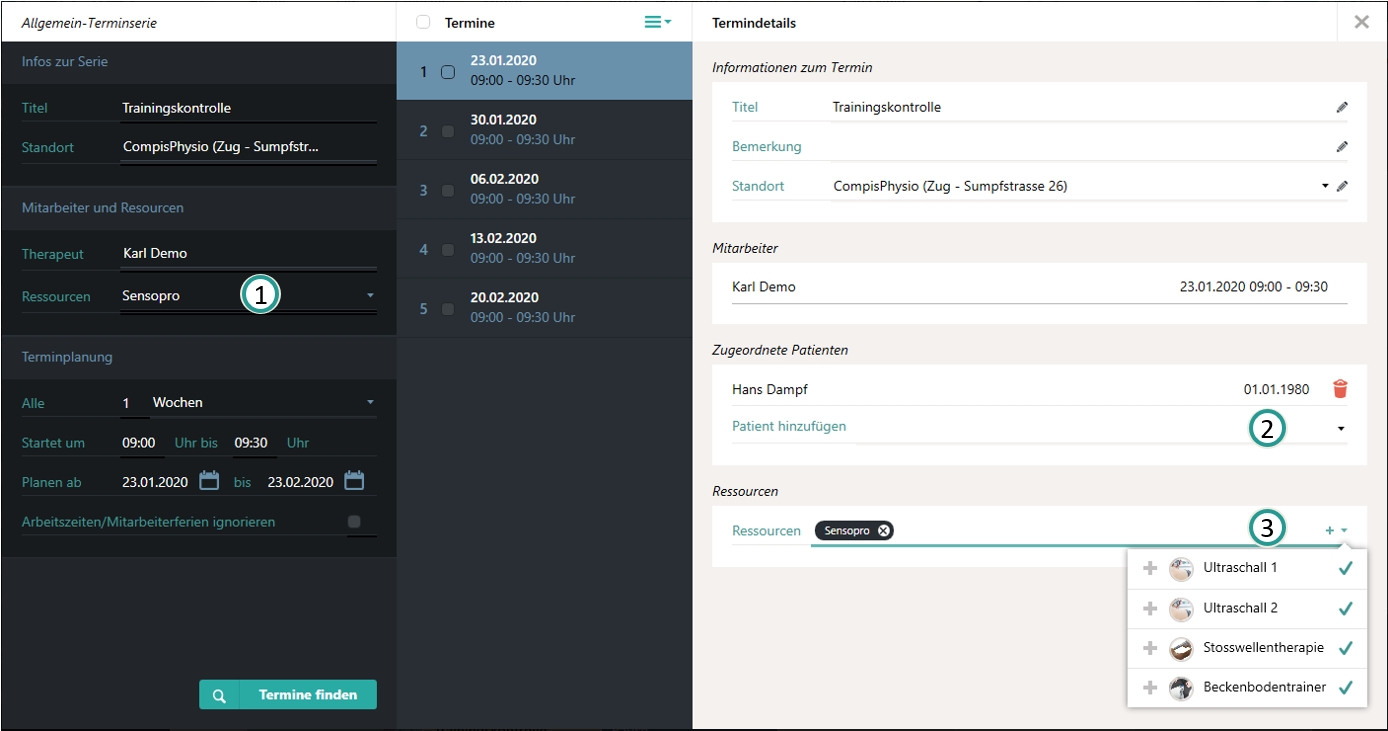Choose Beckenbodentrainer in the resource list
The image size is (1388, 731).
[x=1264, y=688]
